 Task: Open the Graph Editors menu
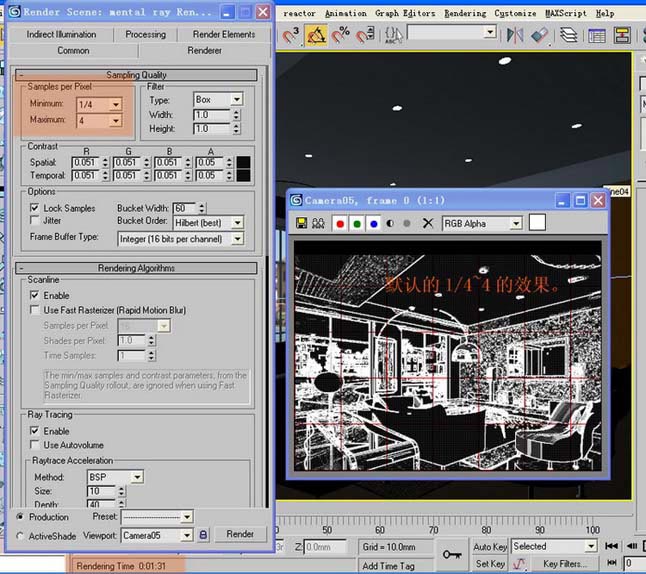[405, 13]
